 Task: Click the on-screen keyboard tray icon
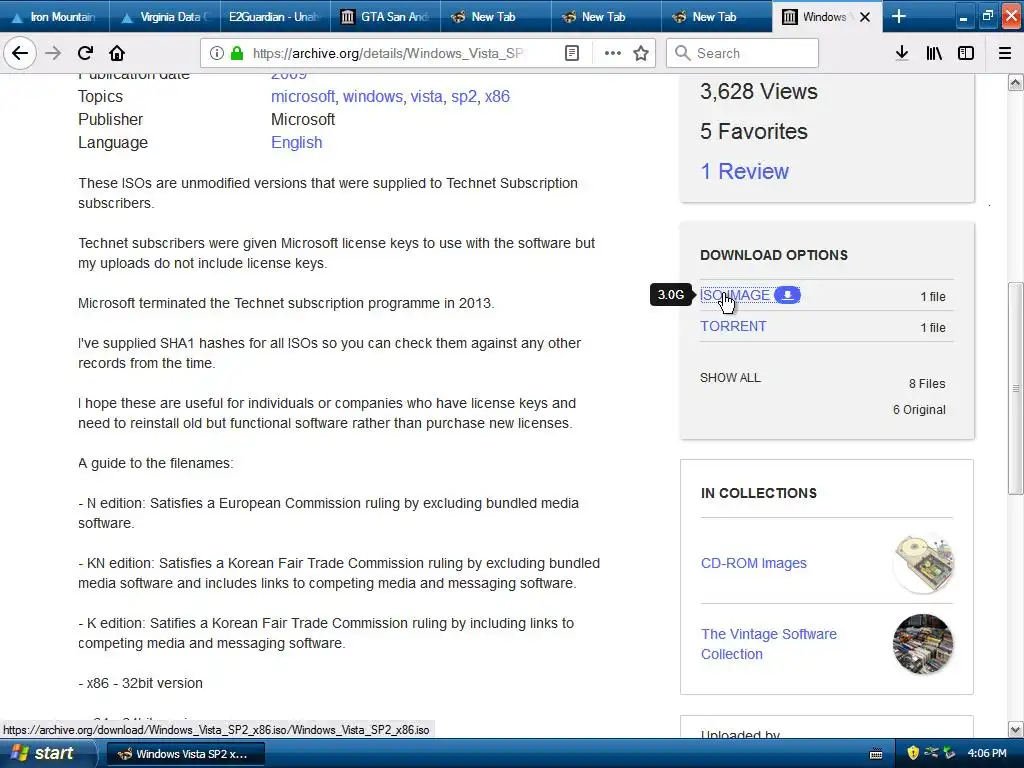[876, 754]
